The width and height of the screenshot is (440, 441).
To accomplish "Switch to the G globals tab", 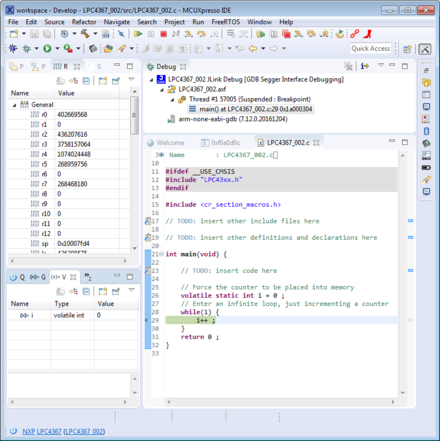I will coord(38,277).
